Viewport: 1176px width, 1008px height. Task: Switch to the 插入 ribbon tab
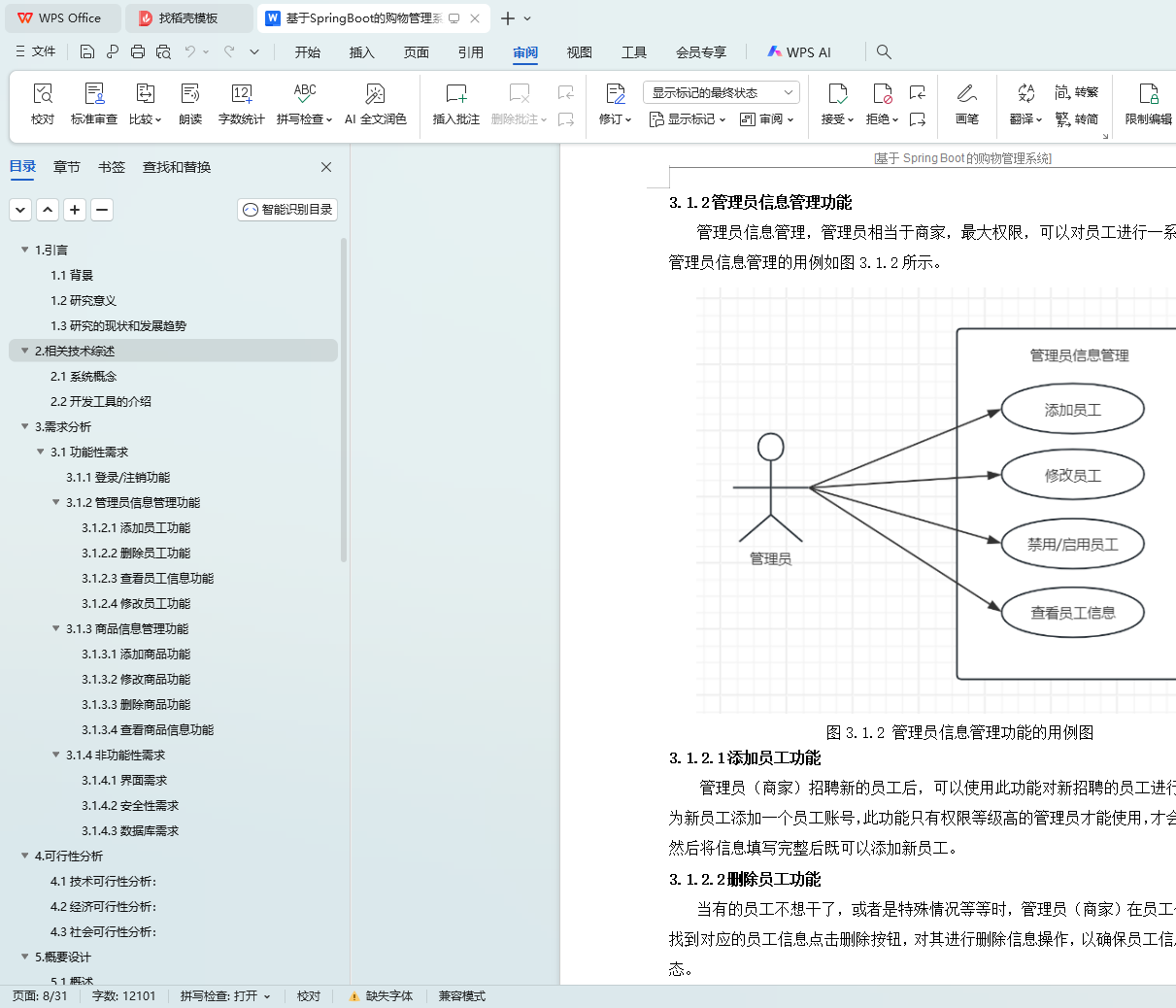pos(362,52)
